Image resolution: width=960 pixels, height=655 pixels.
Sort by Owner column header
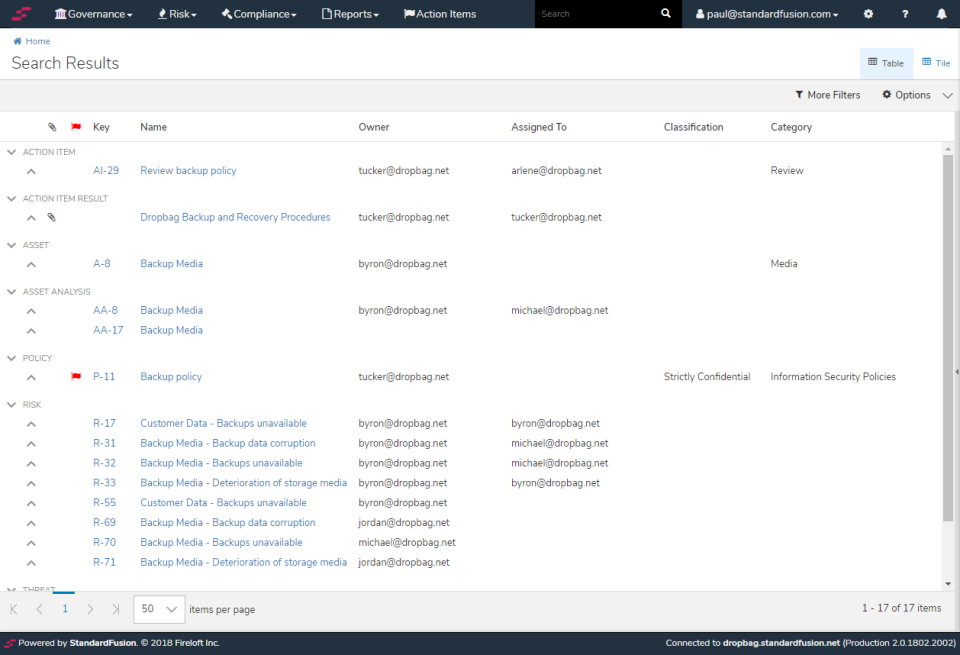(x=373, y=127)
